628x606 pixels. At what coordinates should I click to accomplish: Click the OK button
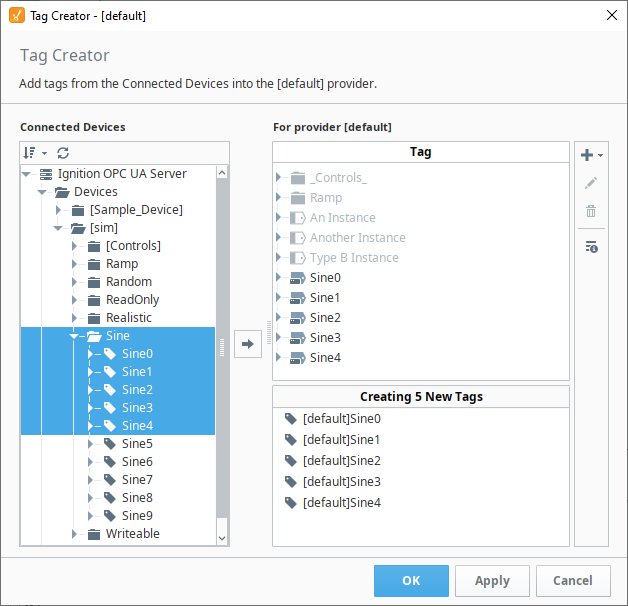pos(411,581)
